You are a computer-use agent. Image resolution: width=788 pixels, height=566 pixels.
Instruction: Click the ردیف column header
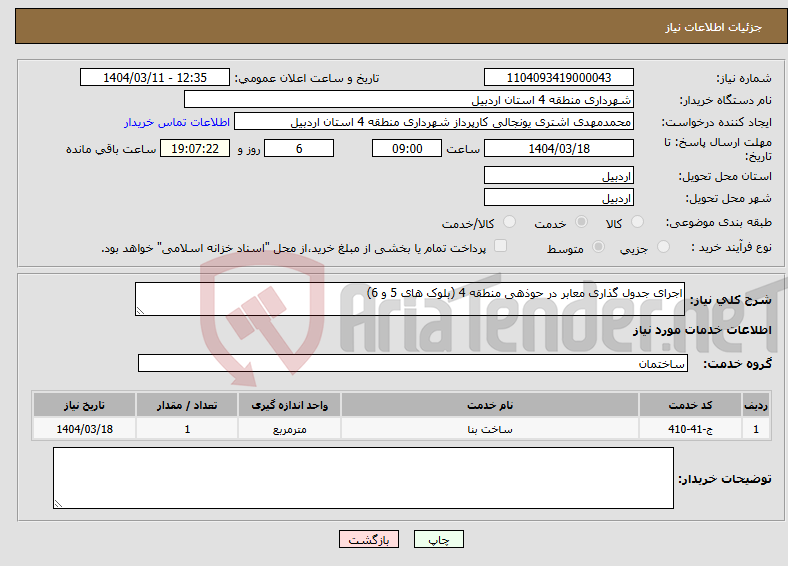pyautogui.click(x=756, y=405)
